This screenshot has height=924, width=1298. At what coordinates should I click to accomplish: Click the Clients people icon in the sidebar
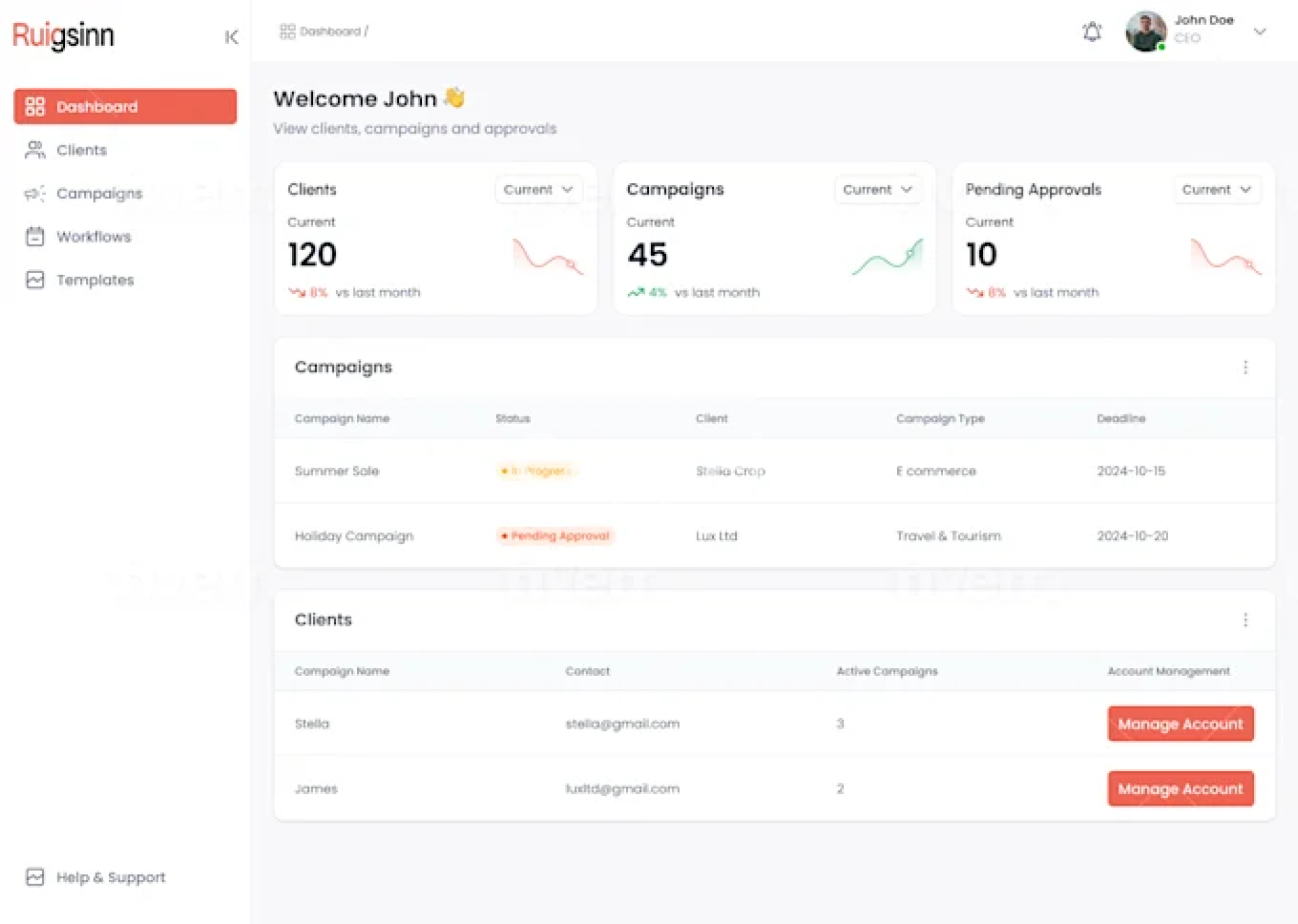coord(34,150)
